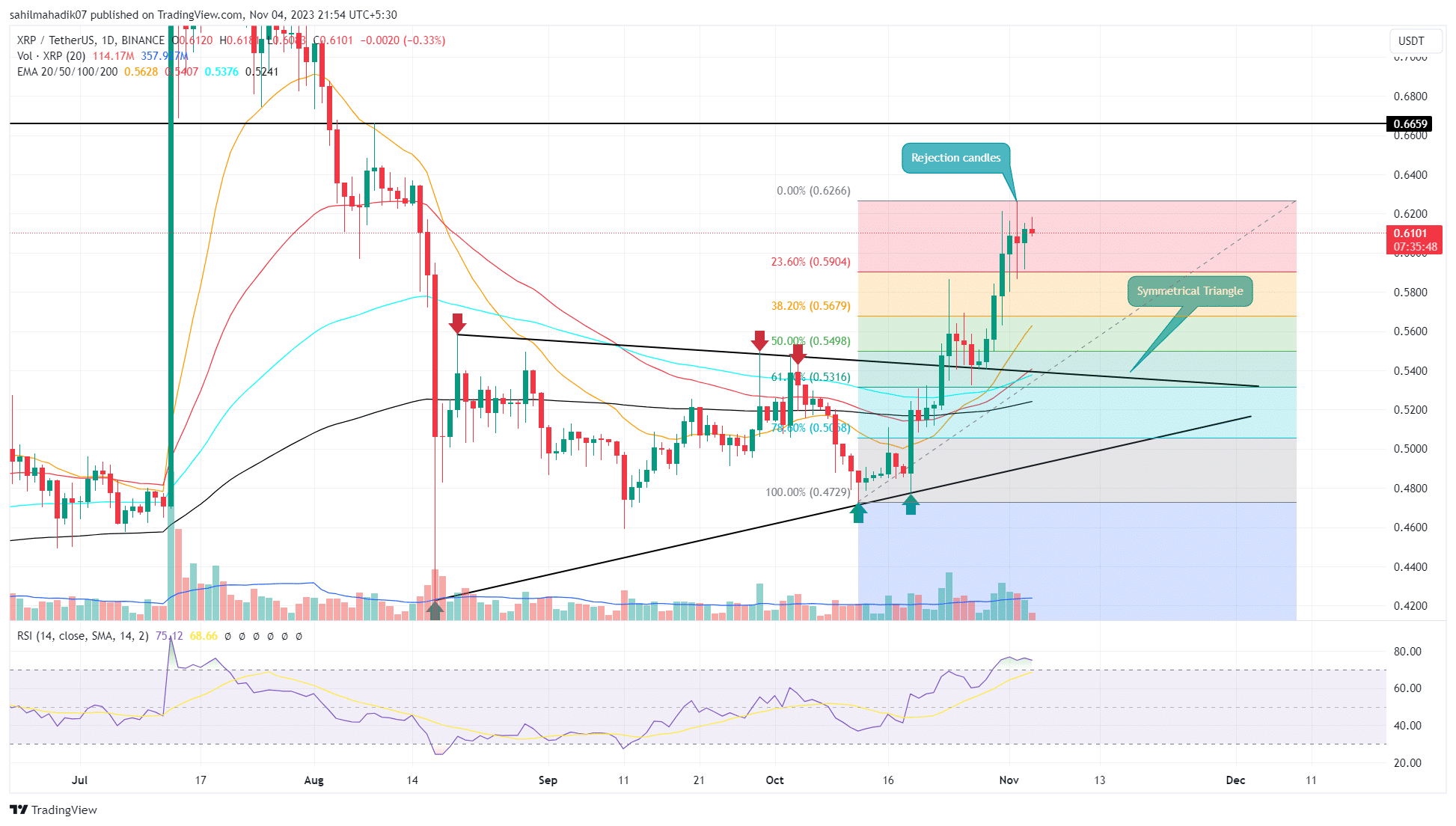Click the 0.6659 horizontal line price label

[x=1410, y=123]
